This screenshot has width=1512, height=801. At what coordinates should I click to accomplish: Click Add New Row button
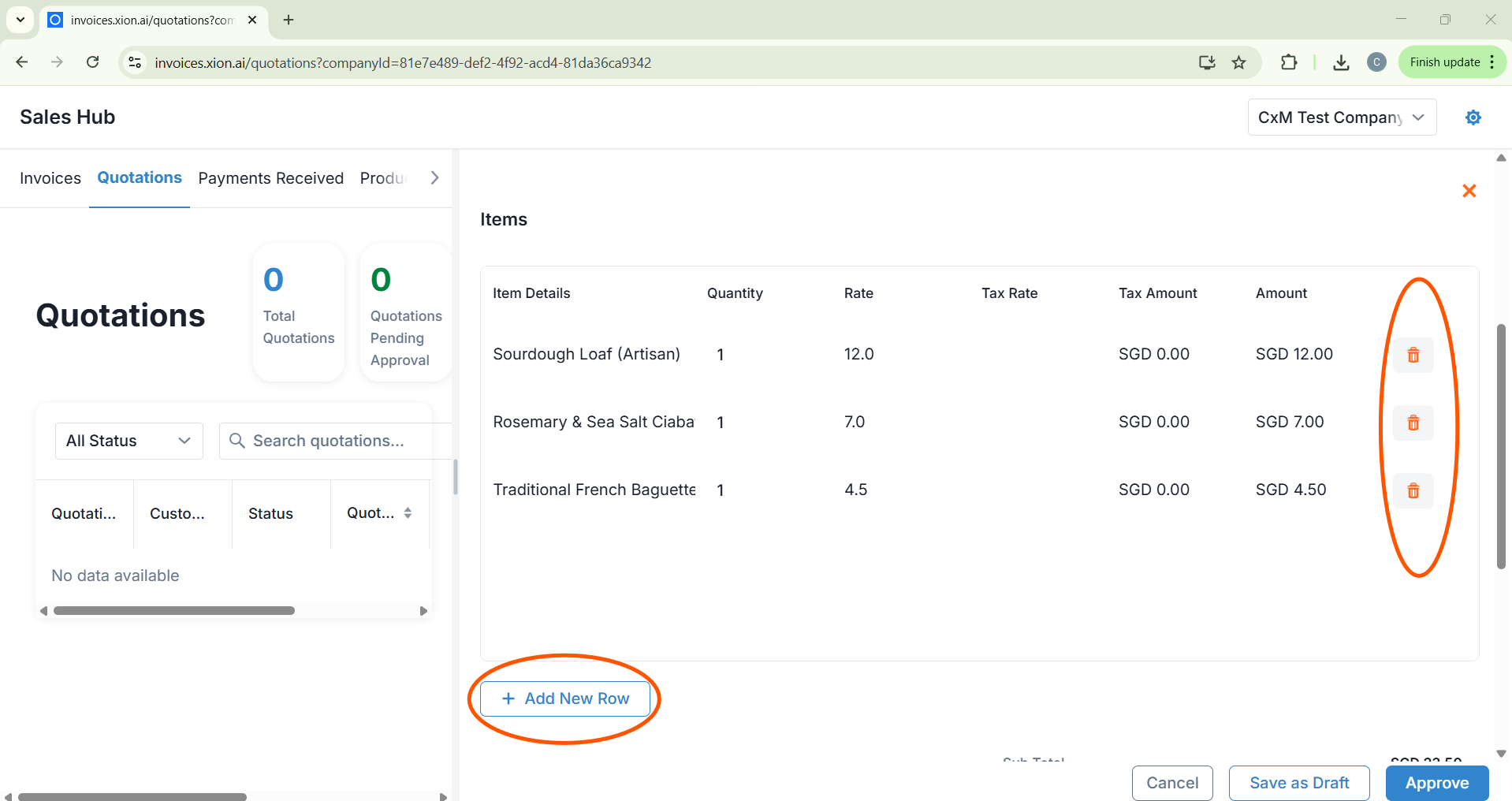click(565, 699)
